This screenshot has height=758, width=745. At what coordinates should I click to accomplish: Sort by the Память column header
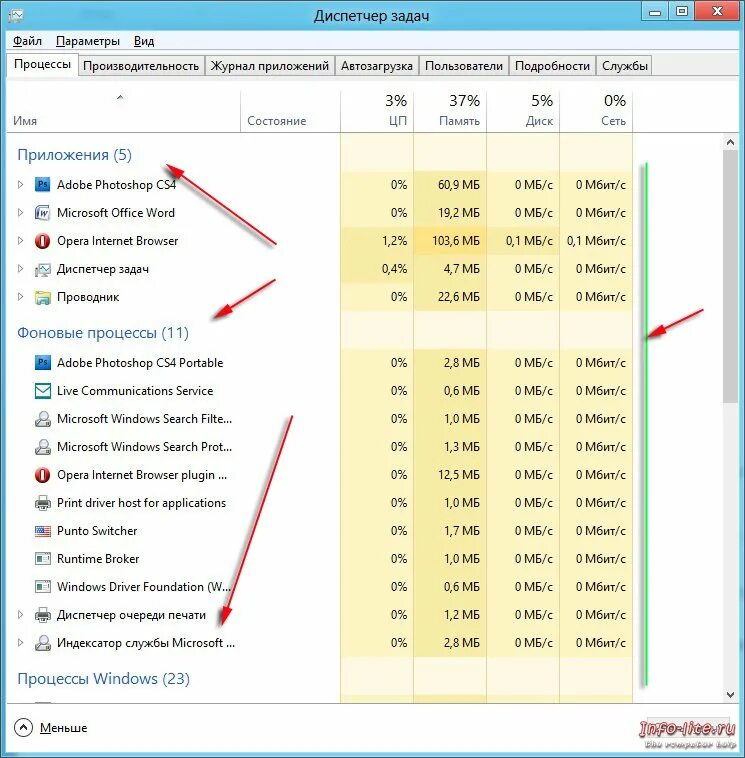pyautogui.click(x=450, y=112)
